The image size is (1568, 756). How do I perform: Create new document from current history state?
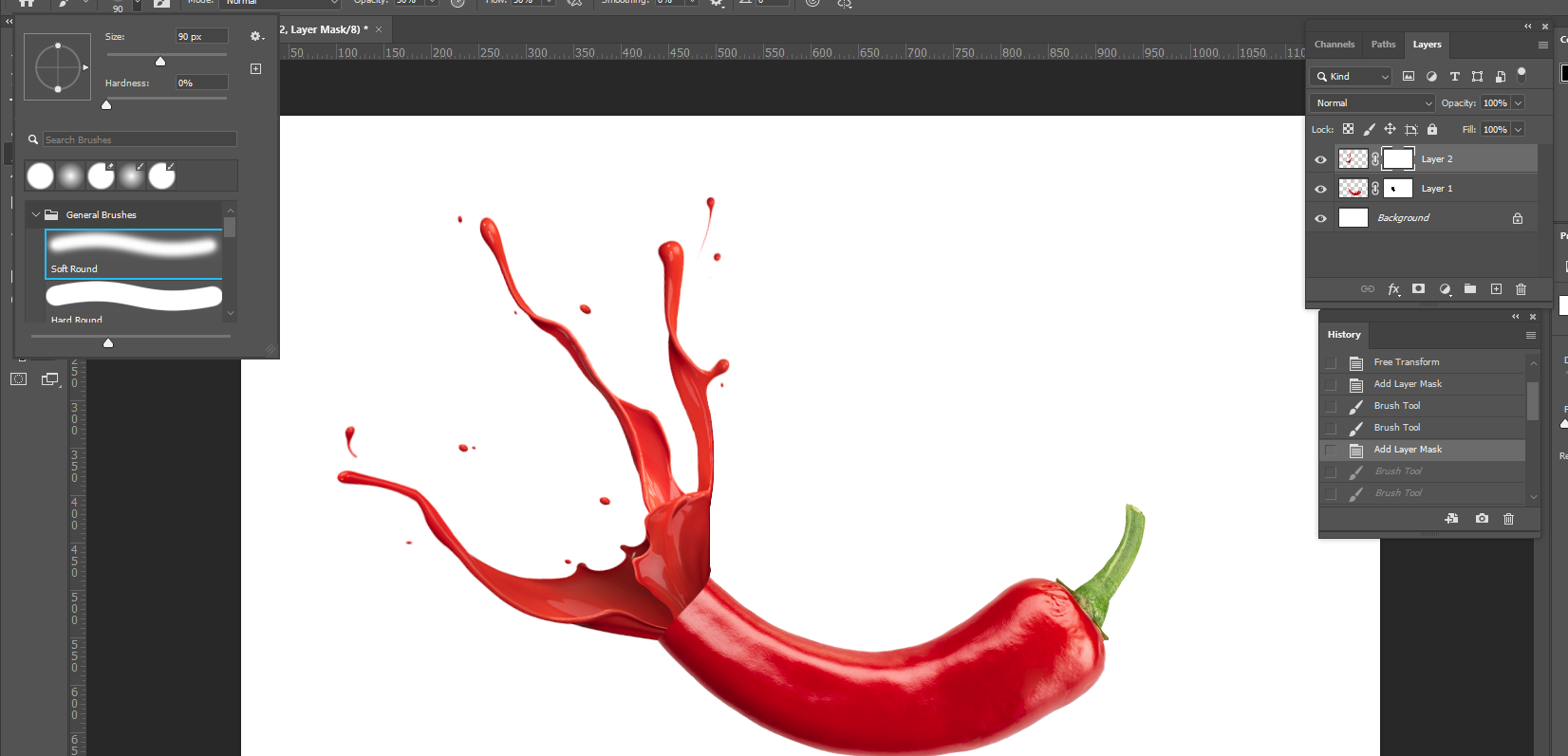(x=1451, y=519)
